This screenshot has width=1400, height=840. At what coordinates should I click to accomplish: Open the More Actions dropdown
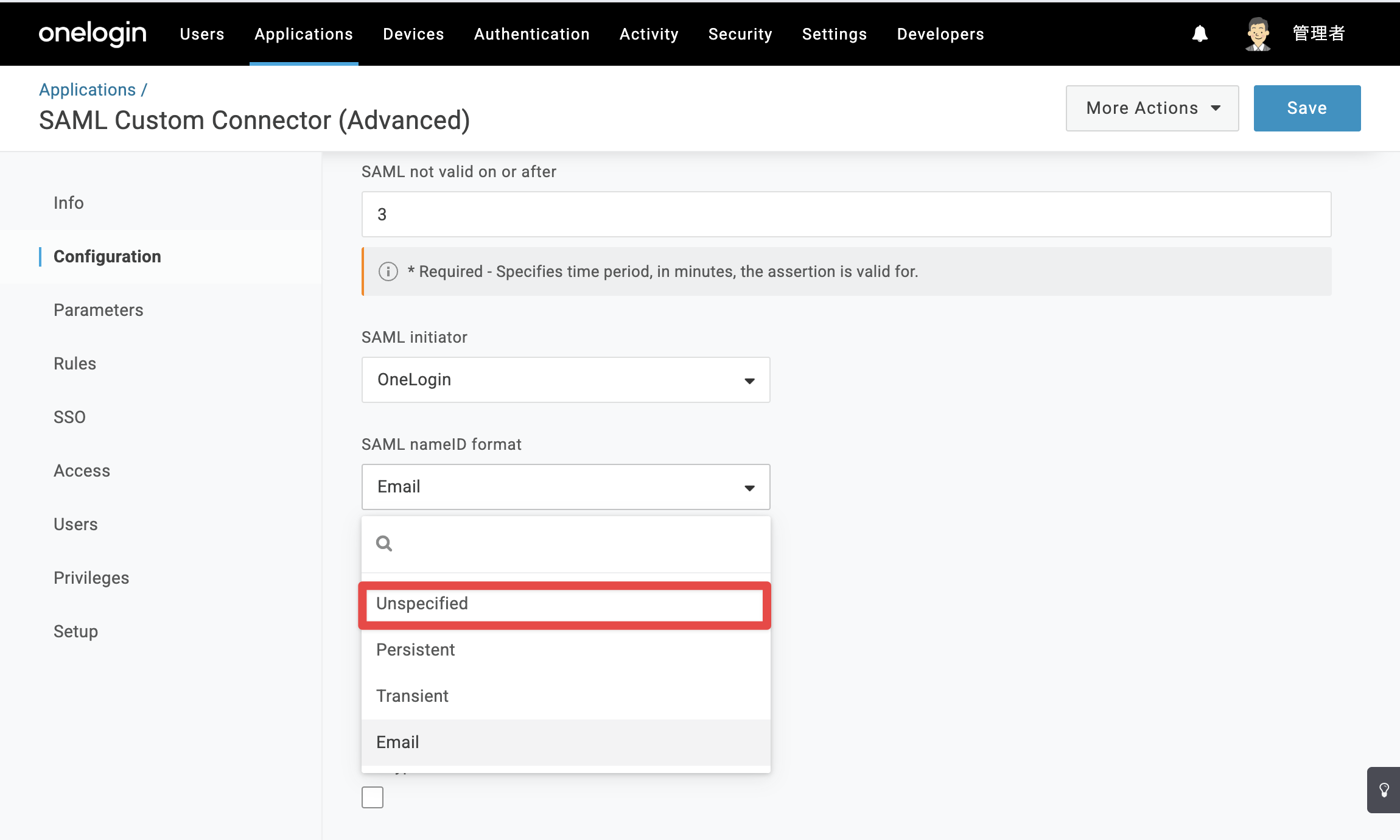1152,108
